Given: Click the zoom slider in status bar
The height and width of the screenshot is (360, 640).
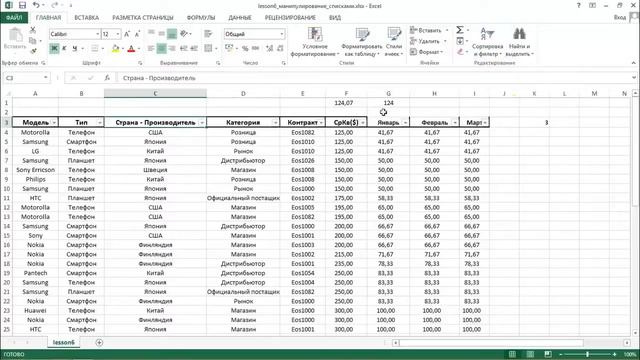Looking at the screenshot, I should (587, 354).
